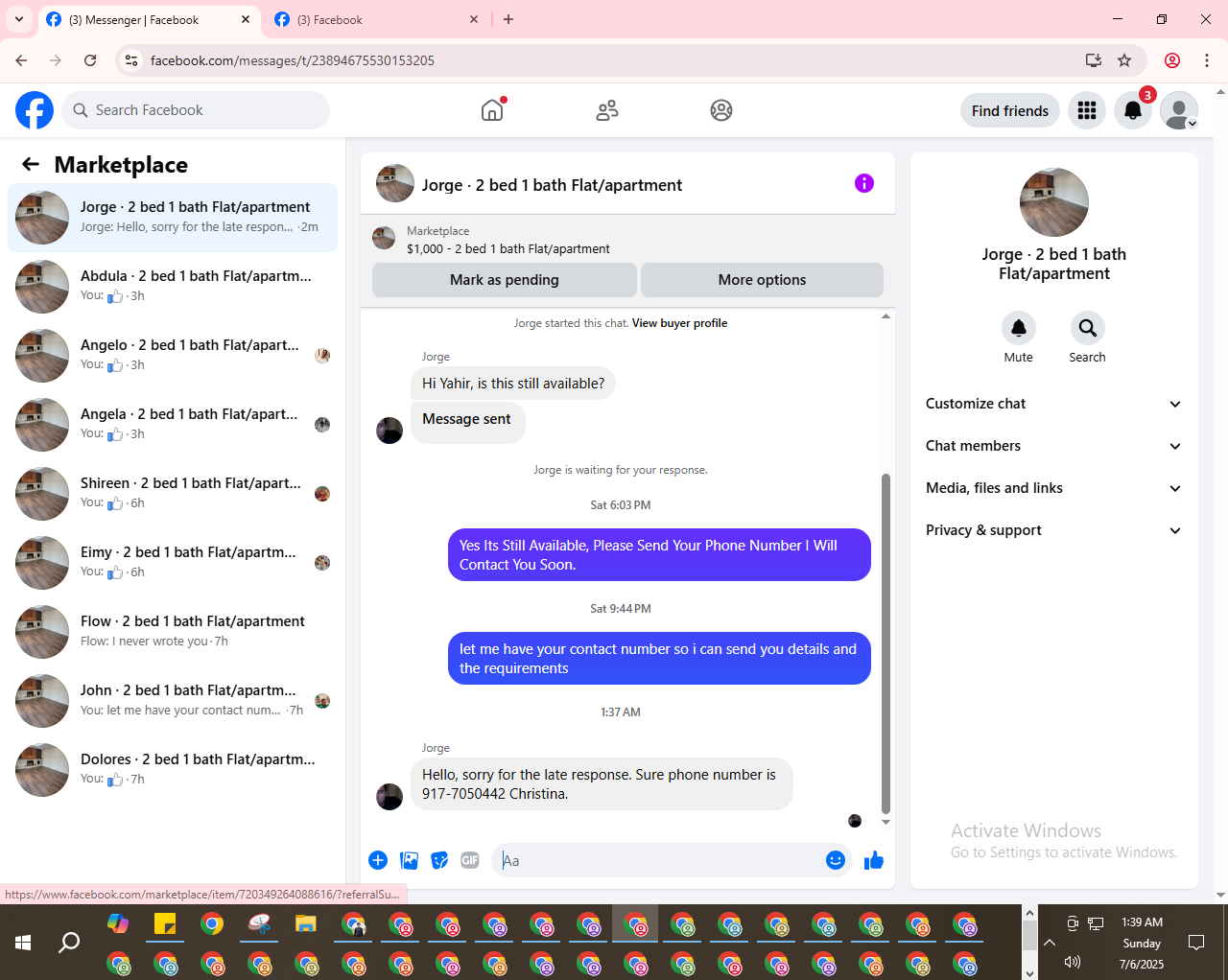1228x980 pixels.
Task: Bookmark this page with the star icon
Action: click(x=1124, y=60)
